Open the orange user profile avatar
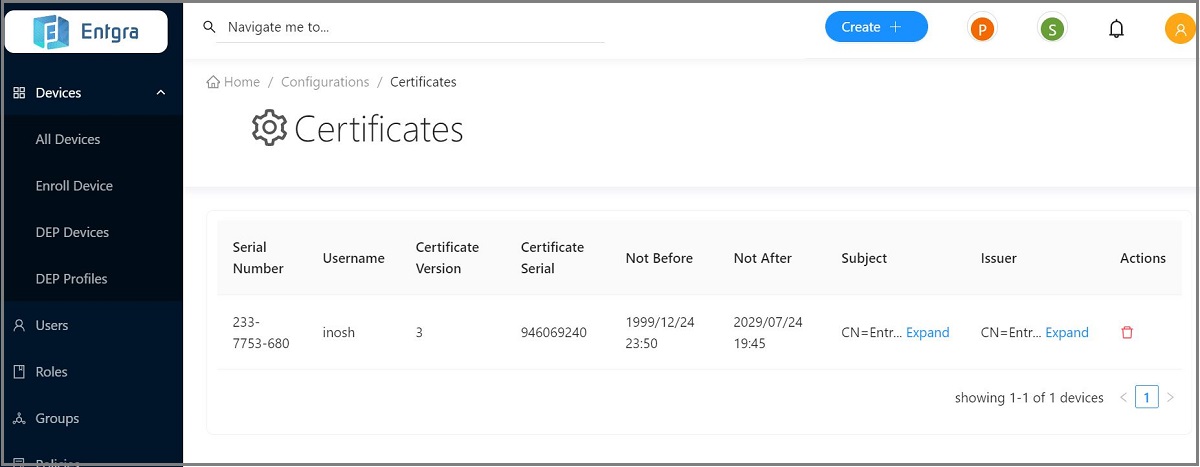 [x=1180, y=29]
